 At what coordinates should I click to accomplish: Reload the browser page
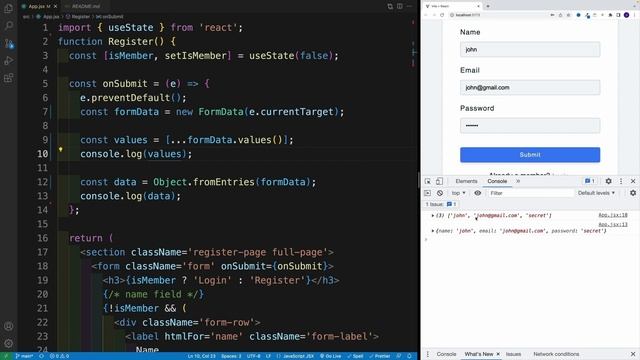(x=442, y=15)
